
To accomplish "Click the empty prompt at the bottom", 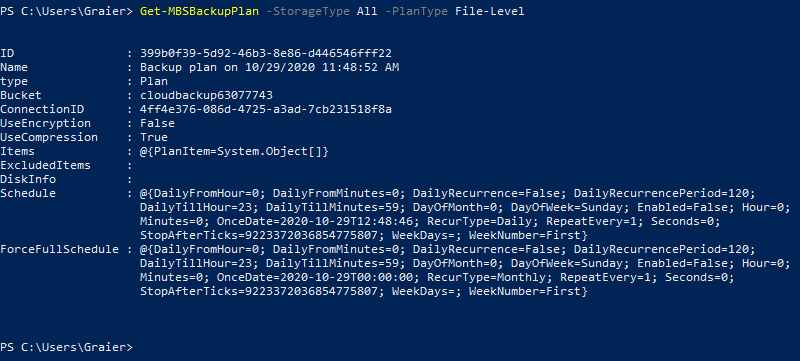I will click(66, 347).
